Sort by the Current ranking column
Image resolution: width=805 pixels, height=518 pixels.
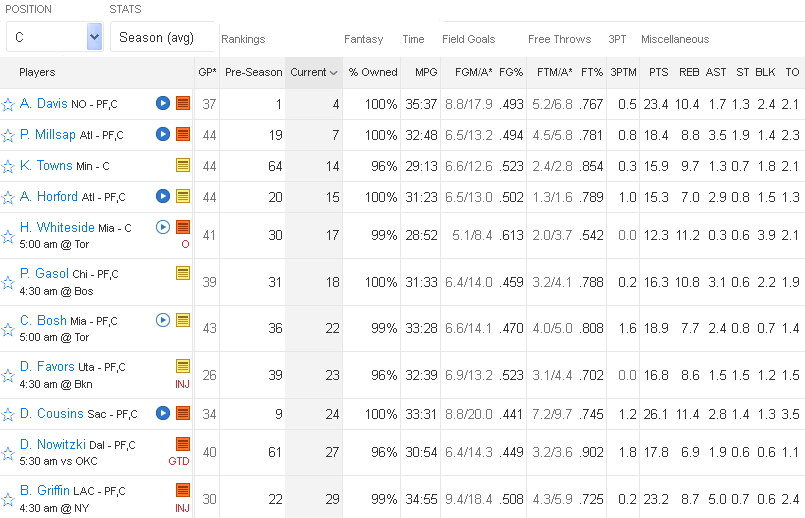pyautogui.click(x=313, y=72)
